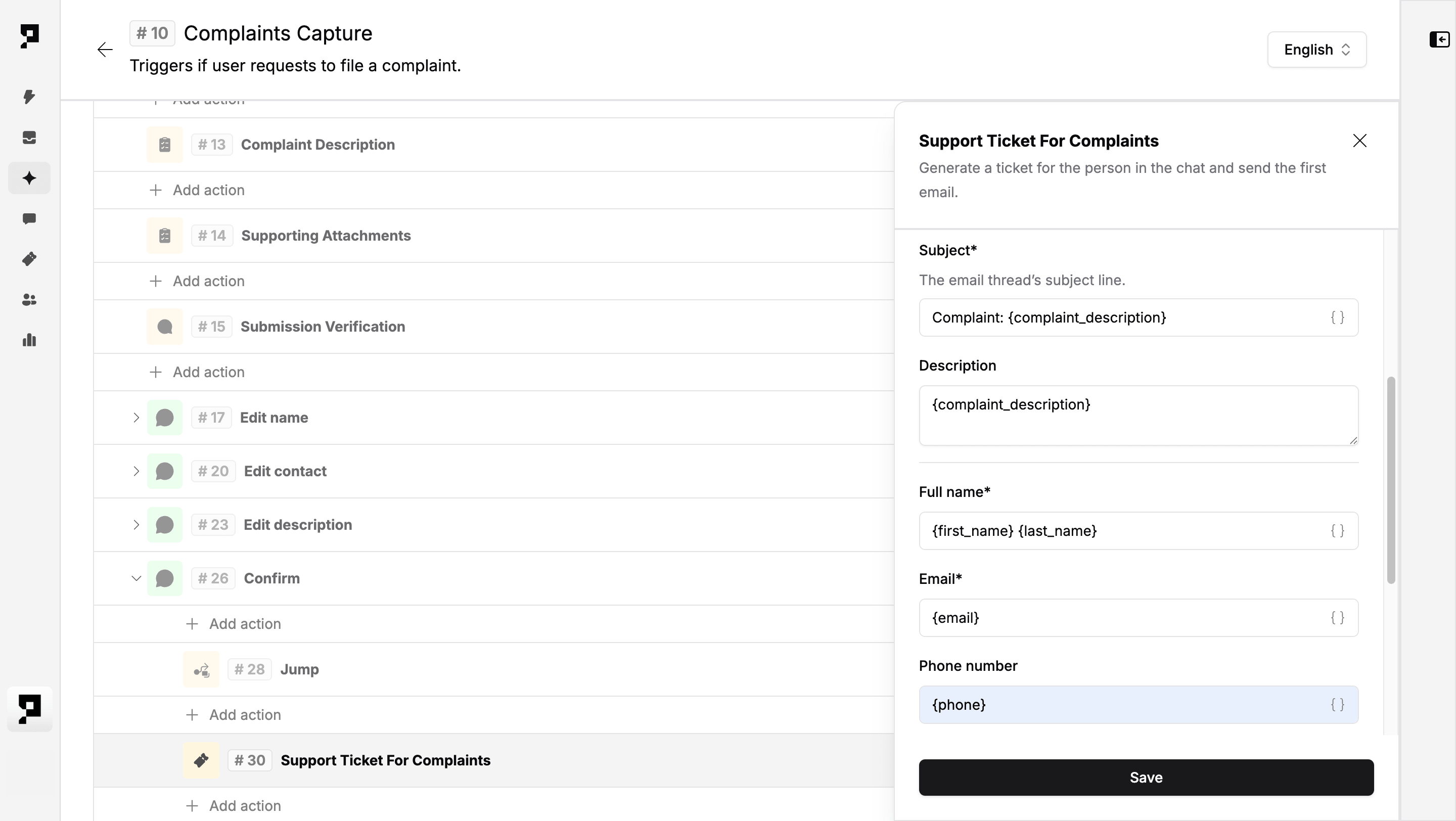Click the chat bubble sidebar icon
Image resolution: width=1456 pixels, height=821 pixels.
pos(29,219)
